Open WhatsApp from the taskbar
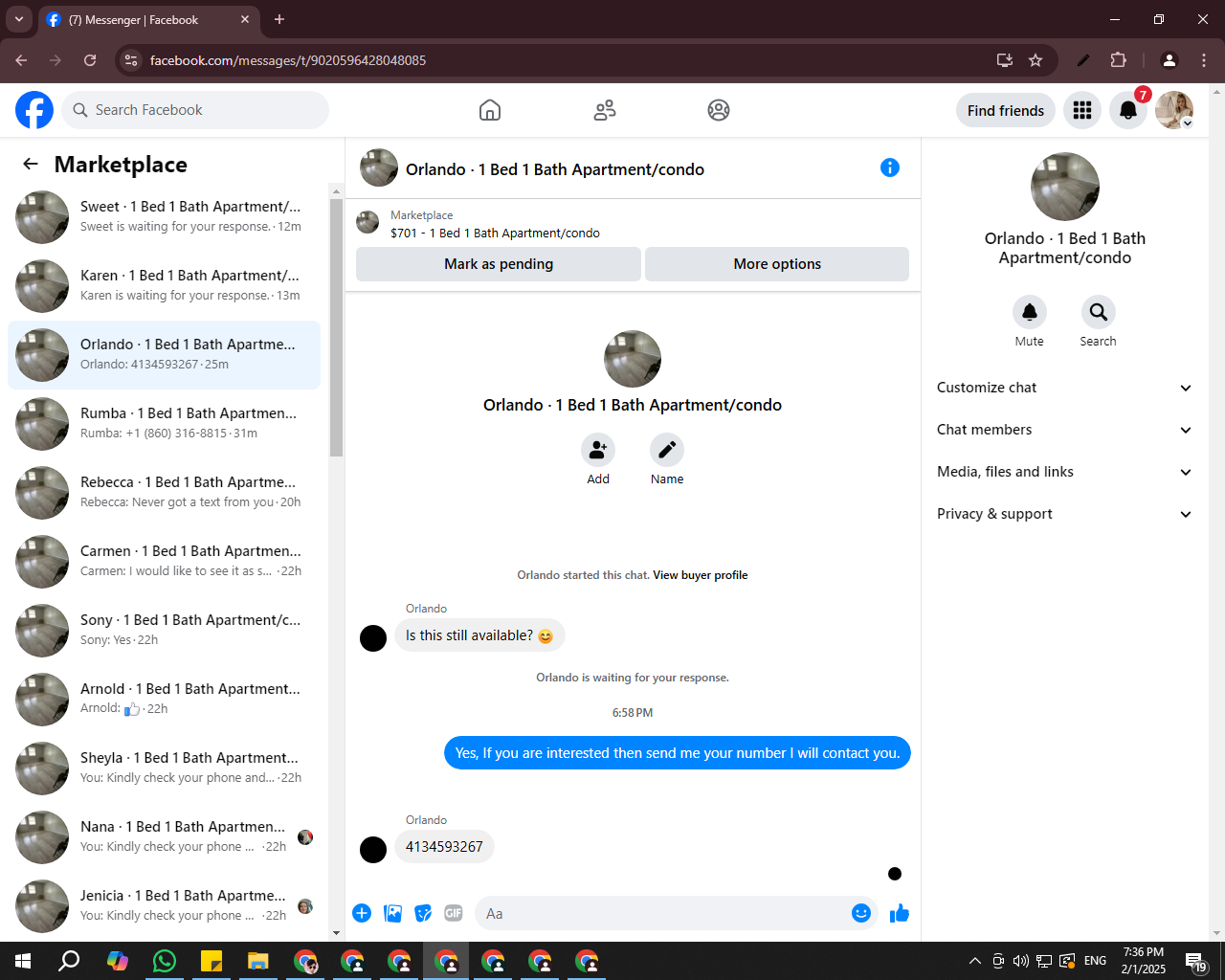 pos(165,961)
